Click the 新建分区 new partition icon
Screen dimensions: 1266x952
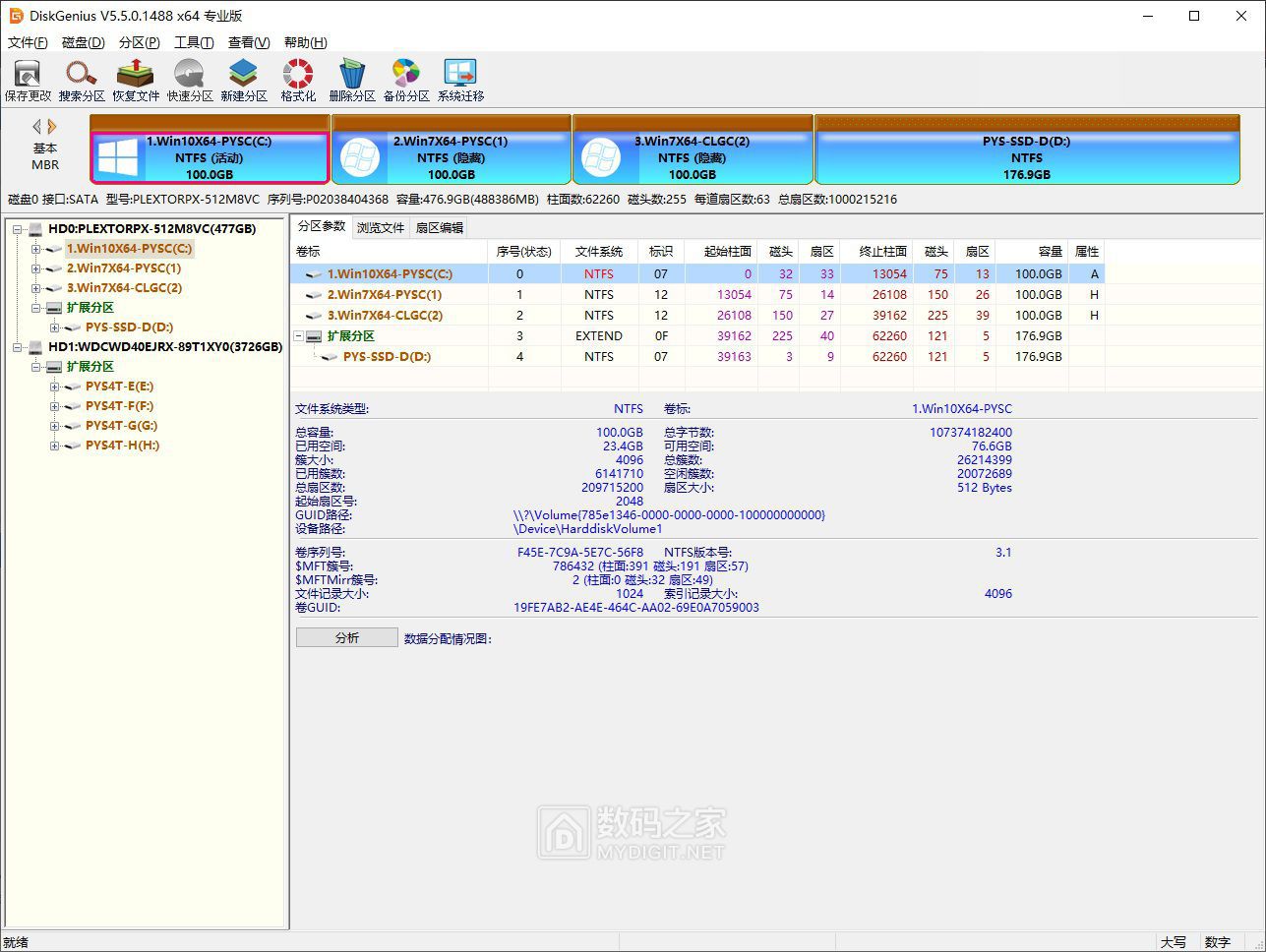pos(244,81)
